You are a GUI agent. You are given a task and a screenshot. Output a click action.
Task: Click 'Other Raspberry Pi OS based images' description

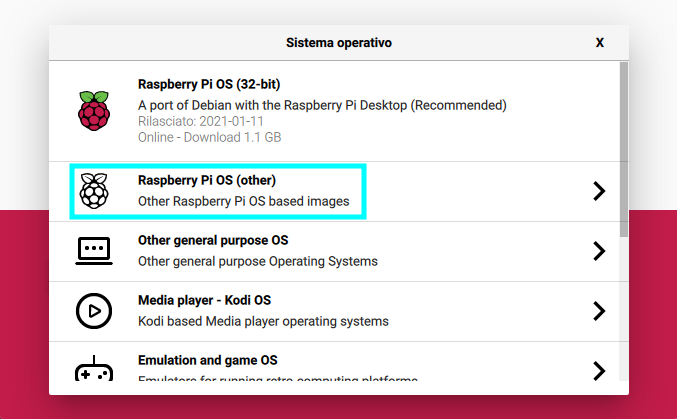[244, 201]
